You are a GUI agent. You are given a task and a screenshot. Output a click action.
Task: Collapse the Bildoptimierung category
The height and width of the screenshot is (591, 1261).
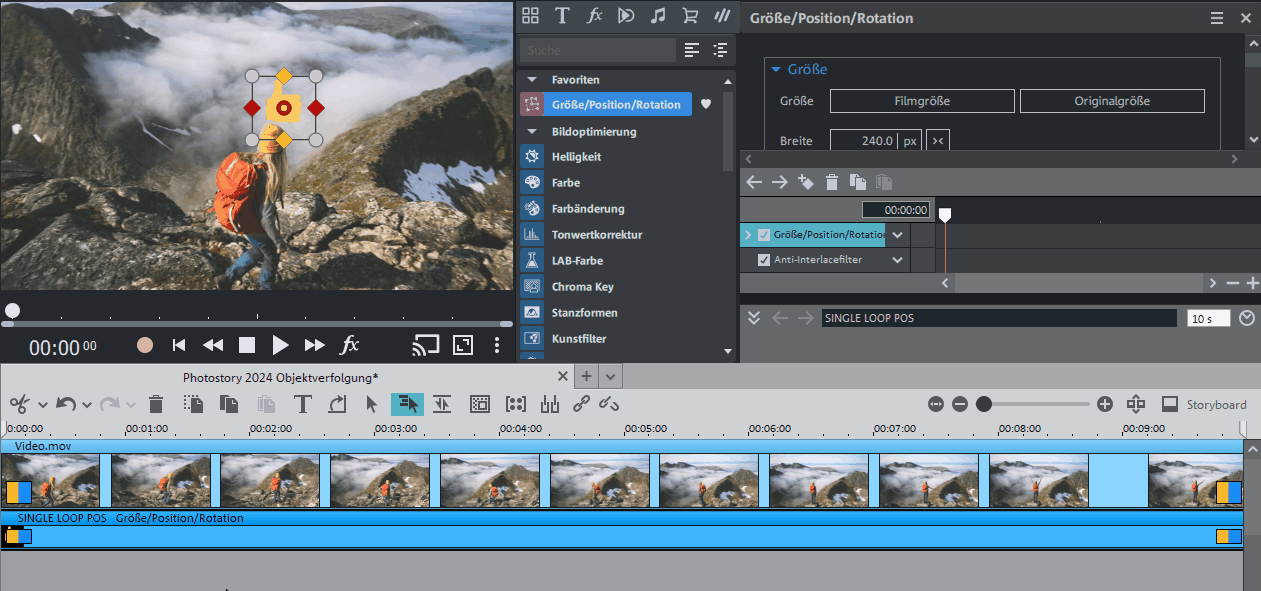tap(532, 131)
